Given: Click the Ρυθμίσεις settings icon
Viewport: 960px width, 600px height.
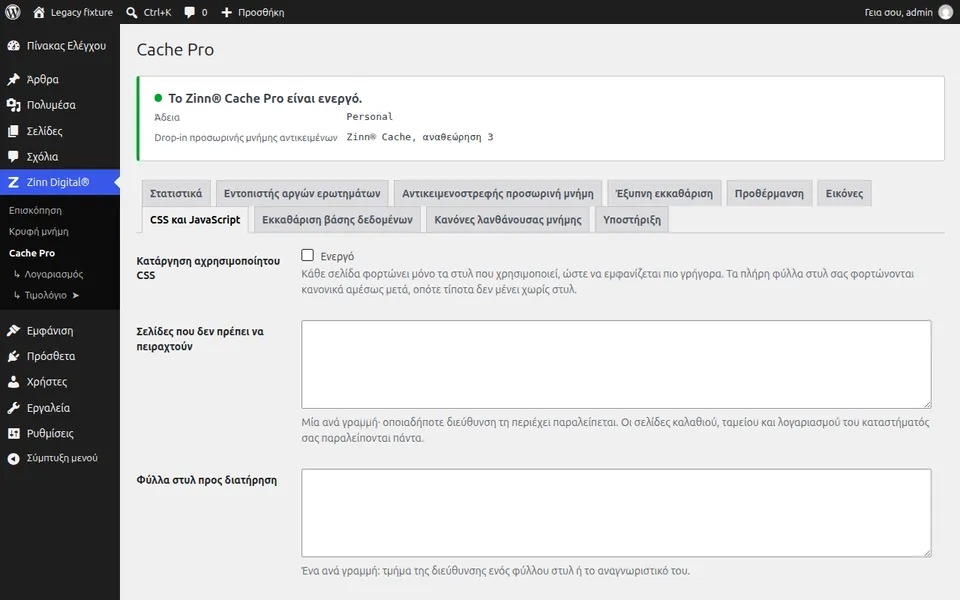Looking at the screenshot, I should click(13, 433).
